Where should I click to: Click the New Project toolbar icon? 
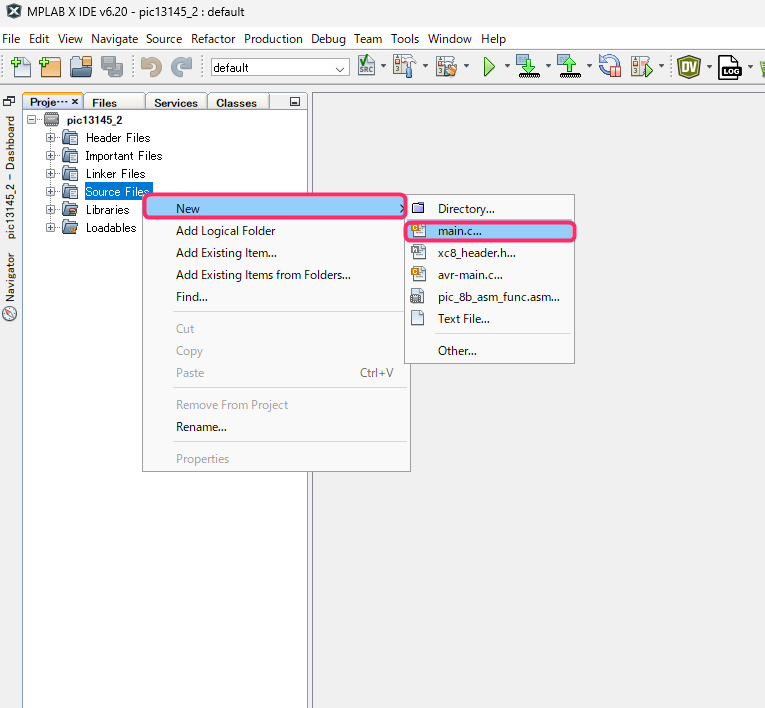pos(50,67)
